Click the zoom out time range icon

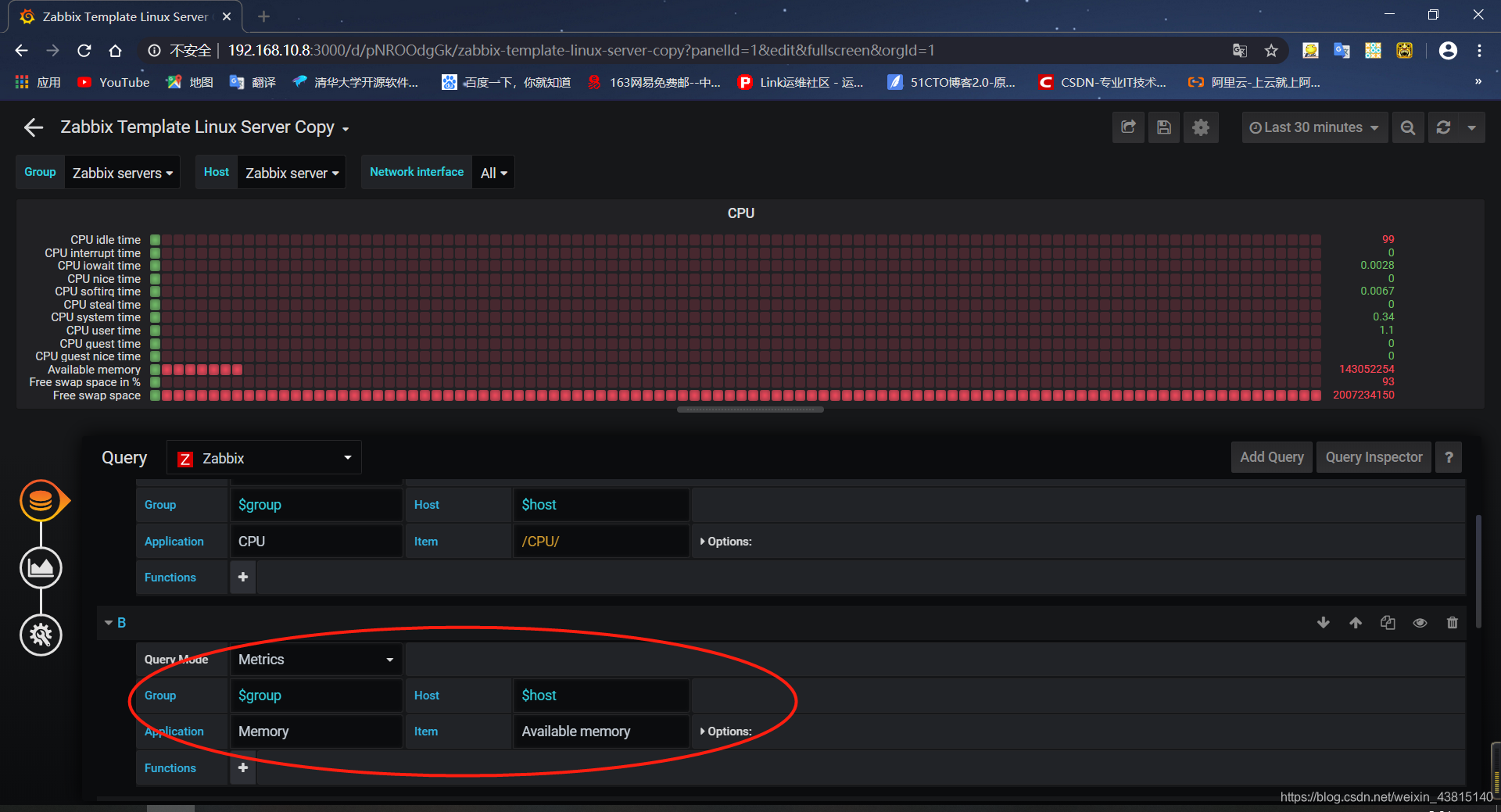[x=1408, y=127]
